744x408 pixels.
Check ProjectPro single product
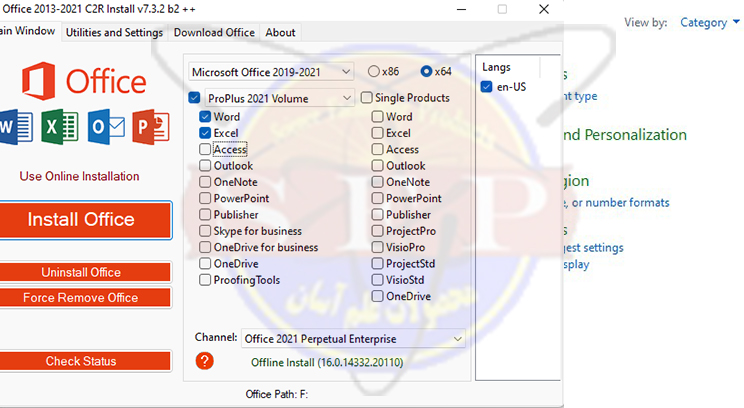[x=377, y=231]
